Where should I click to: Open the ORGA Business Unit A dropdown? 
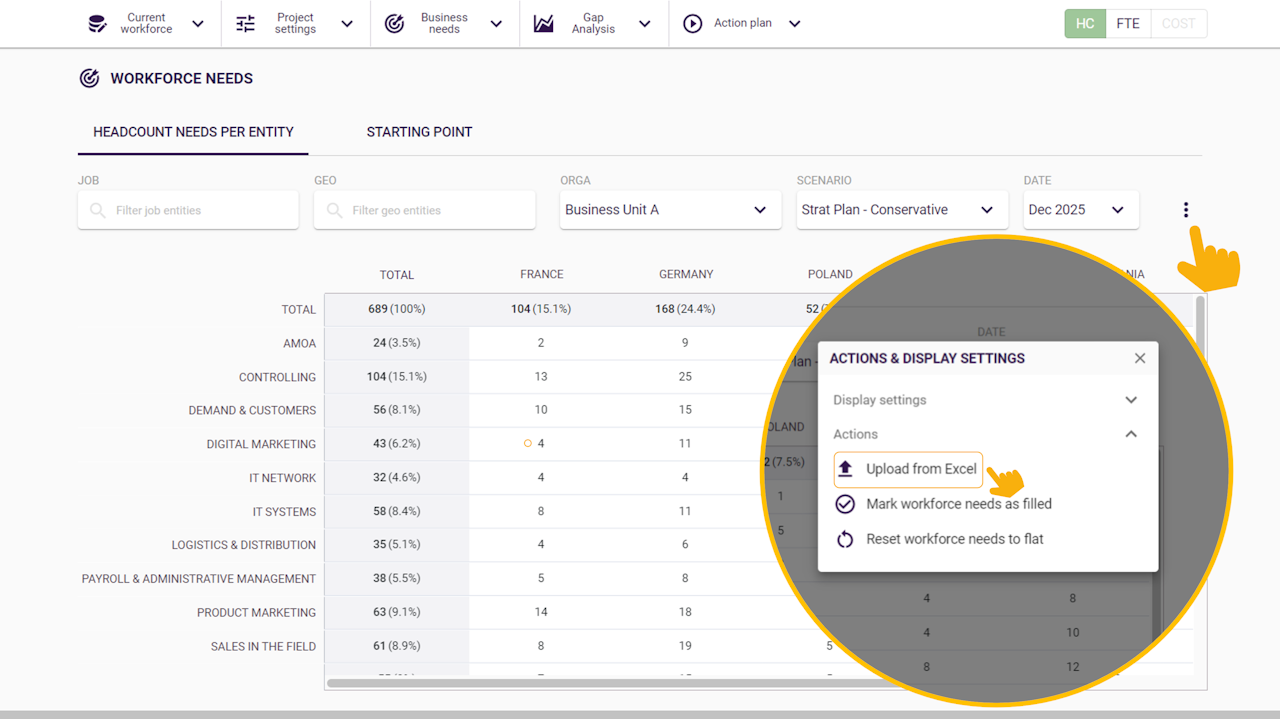pyautogui.click(x=670, y=210)
